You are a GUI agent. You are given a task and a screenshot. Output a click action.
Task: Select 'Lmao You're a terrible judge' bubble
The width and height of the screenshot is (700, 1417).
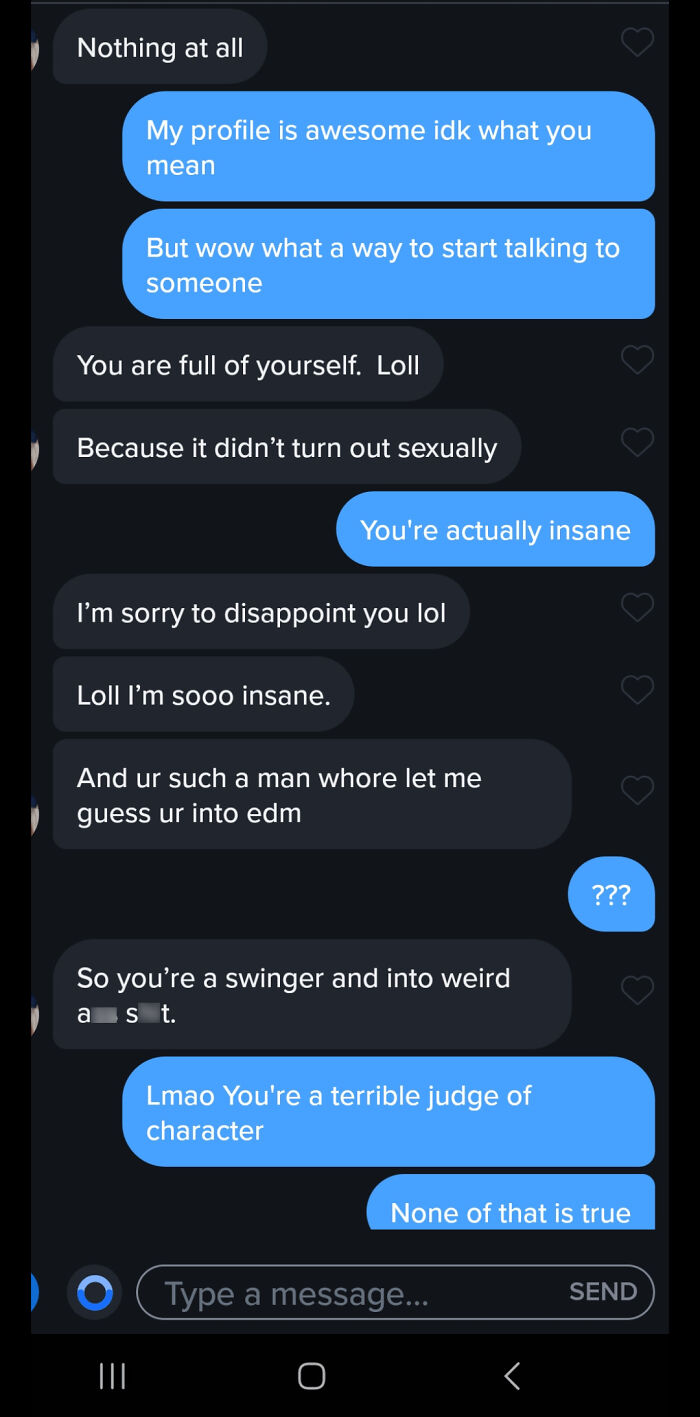click(x=388, y=1112)
